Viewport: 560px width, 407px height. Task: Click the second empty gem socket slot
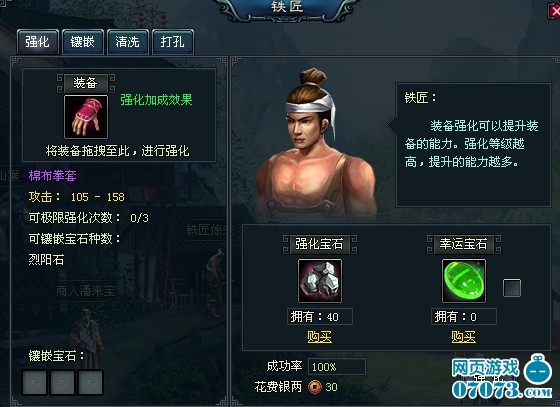(62, 382)
